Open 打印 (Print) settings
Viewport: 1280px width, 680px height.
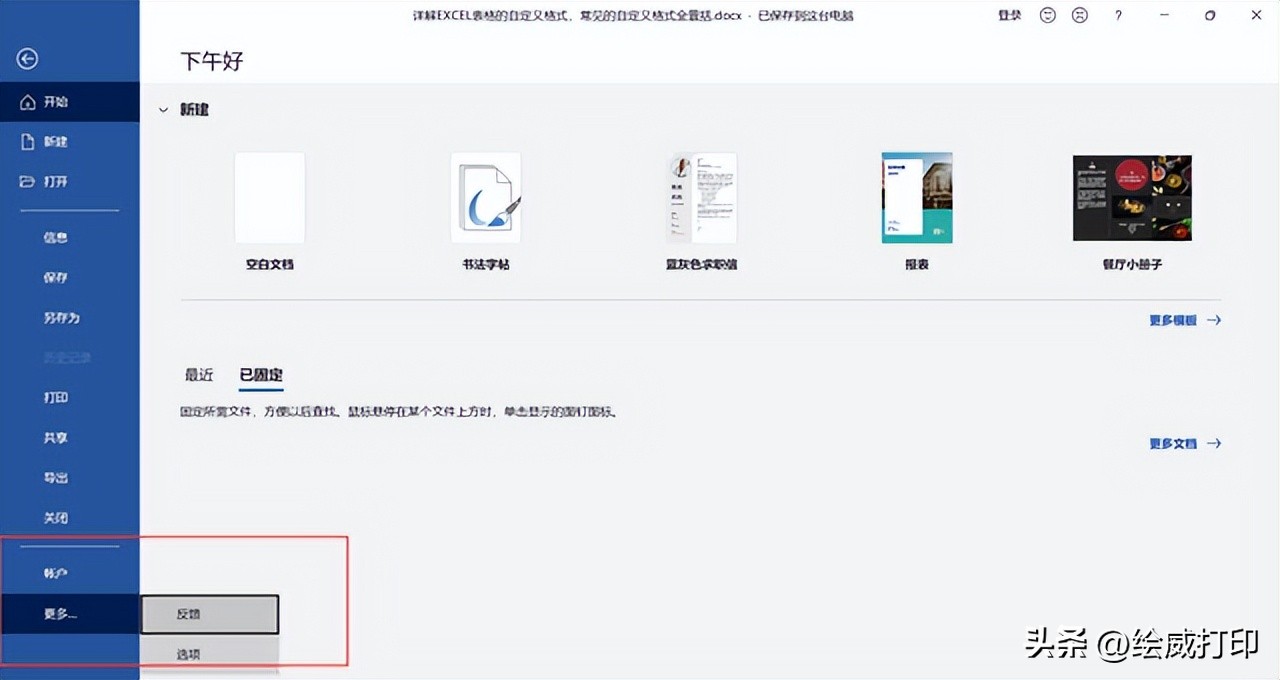click(55, 397)
